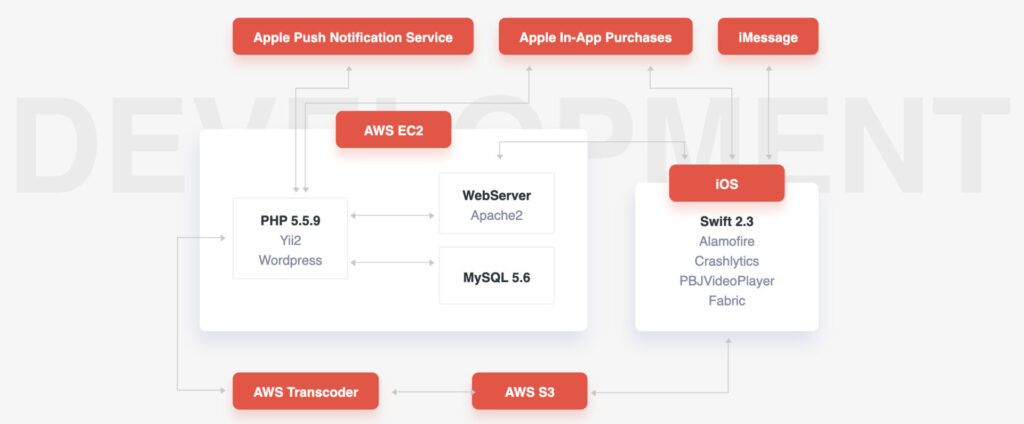Click the iMessage red label

click(x=768, y=37)
